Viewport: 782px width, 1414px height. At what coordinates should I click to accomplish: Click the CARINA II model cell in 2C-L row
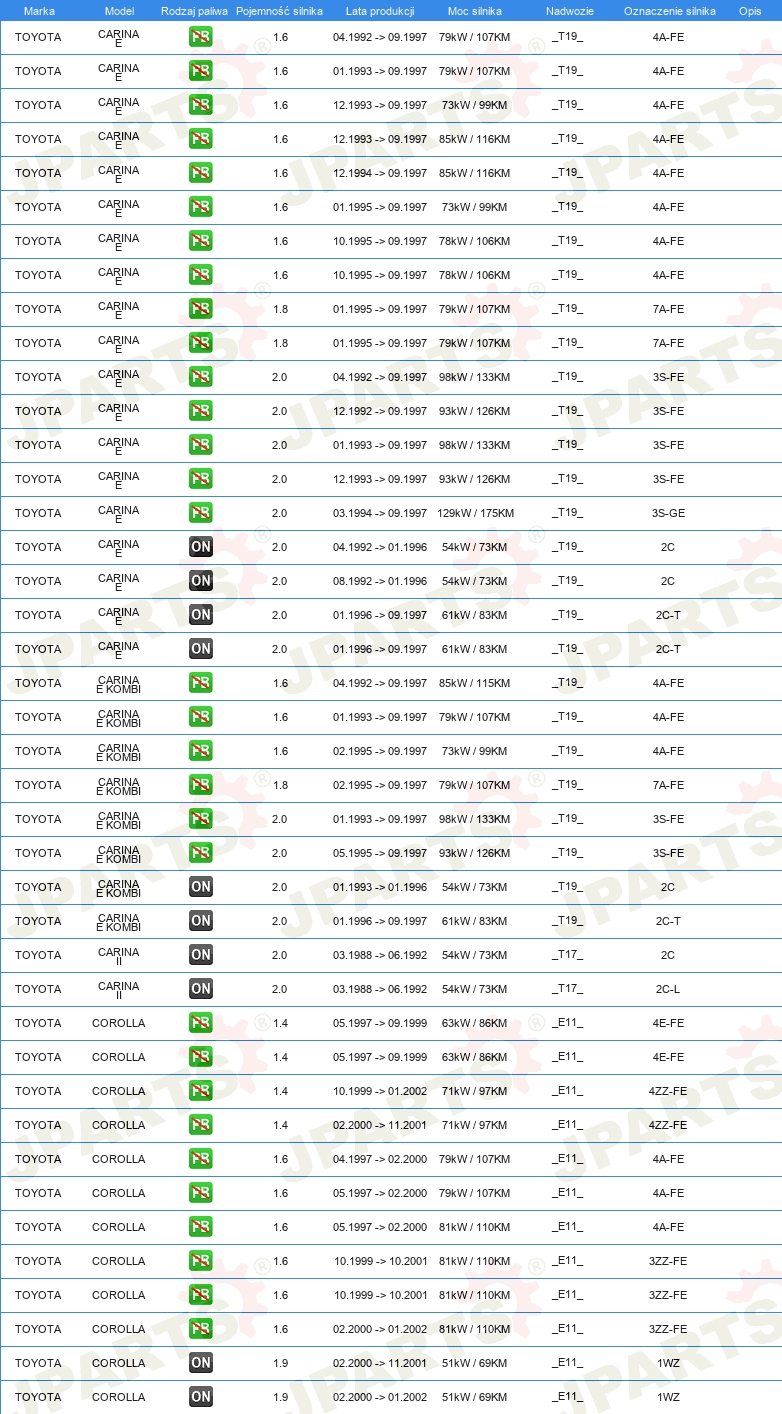[x=119, y=990]
